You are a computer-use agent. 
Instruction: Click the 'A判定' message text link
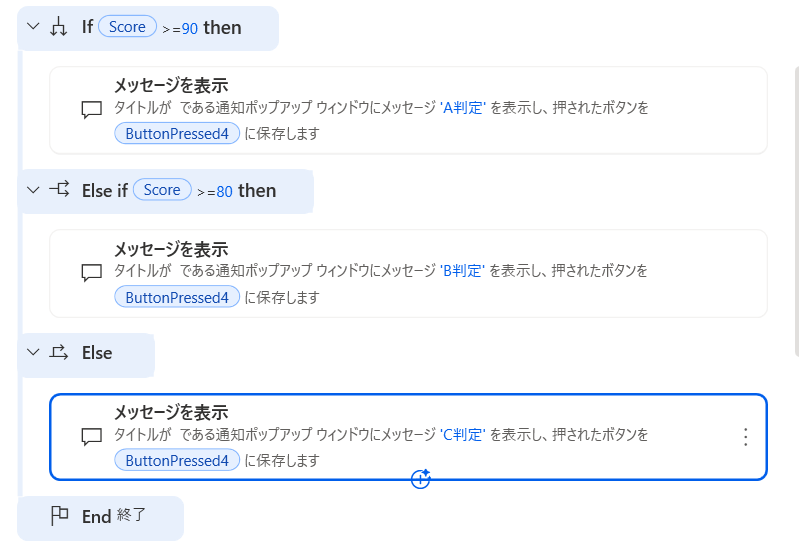(x=463, y=108)
